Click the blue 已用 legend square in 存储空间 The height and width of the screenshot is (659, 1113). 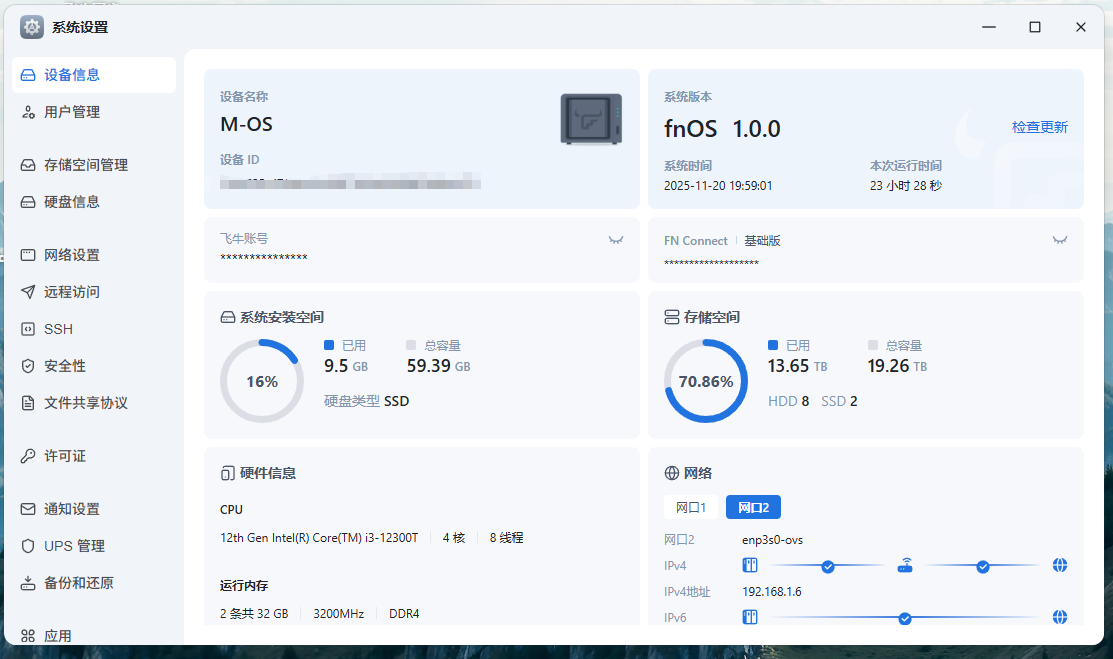(x=773, y=345)
